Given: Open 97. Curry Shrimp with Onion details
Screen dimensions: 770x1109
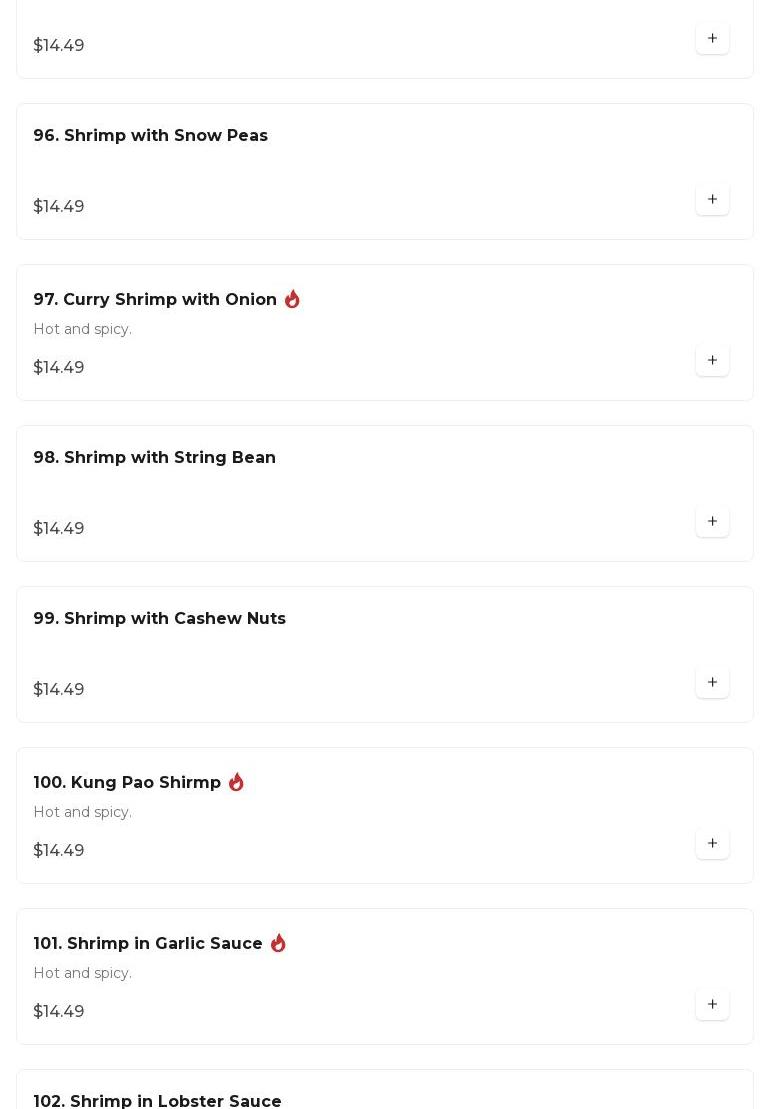Looking at the screenshot, I should pyautogui.click(x=155, y=300).
